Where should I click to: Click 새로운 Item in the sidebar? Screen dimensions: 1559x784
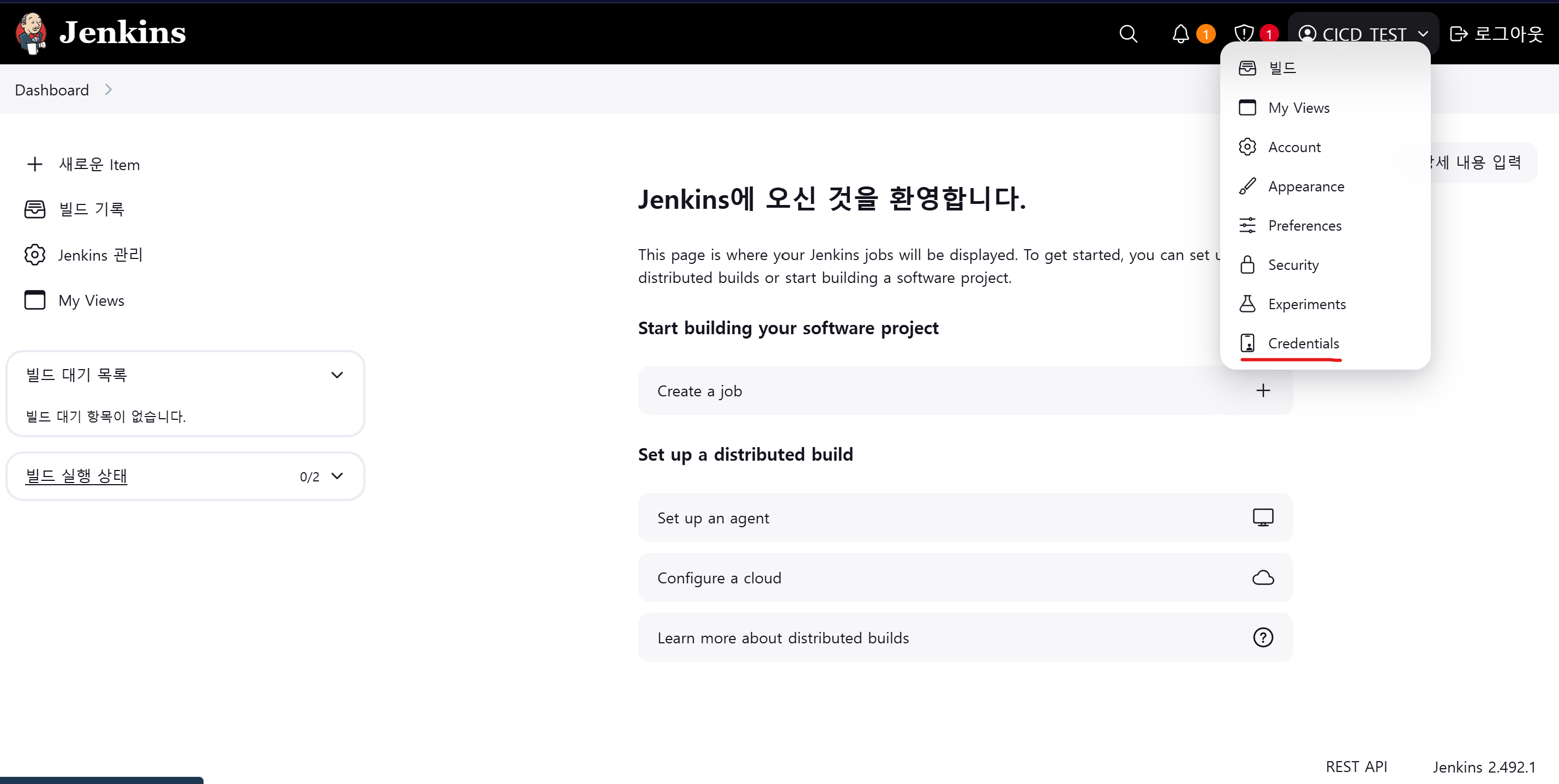point(99,165)
